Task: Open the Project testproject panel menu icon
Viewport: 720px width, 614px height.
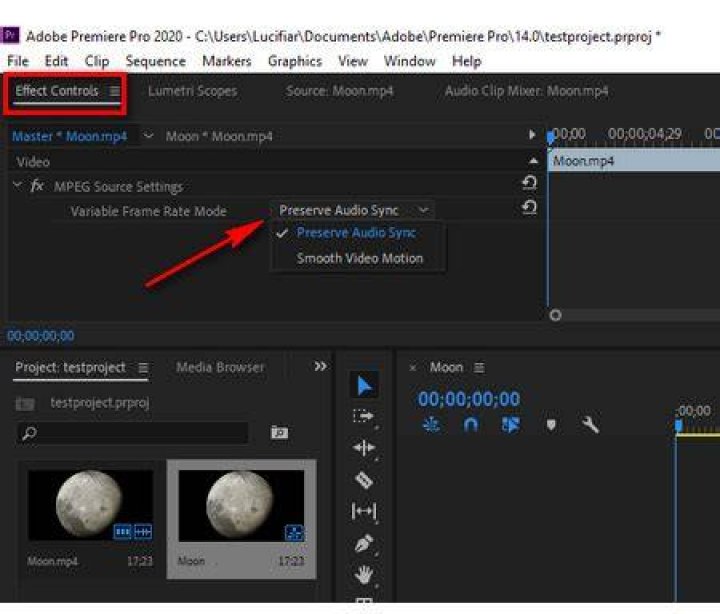Action: coord(143,368)
